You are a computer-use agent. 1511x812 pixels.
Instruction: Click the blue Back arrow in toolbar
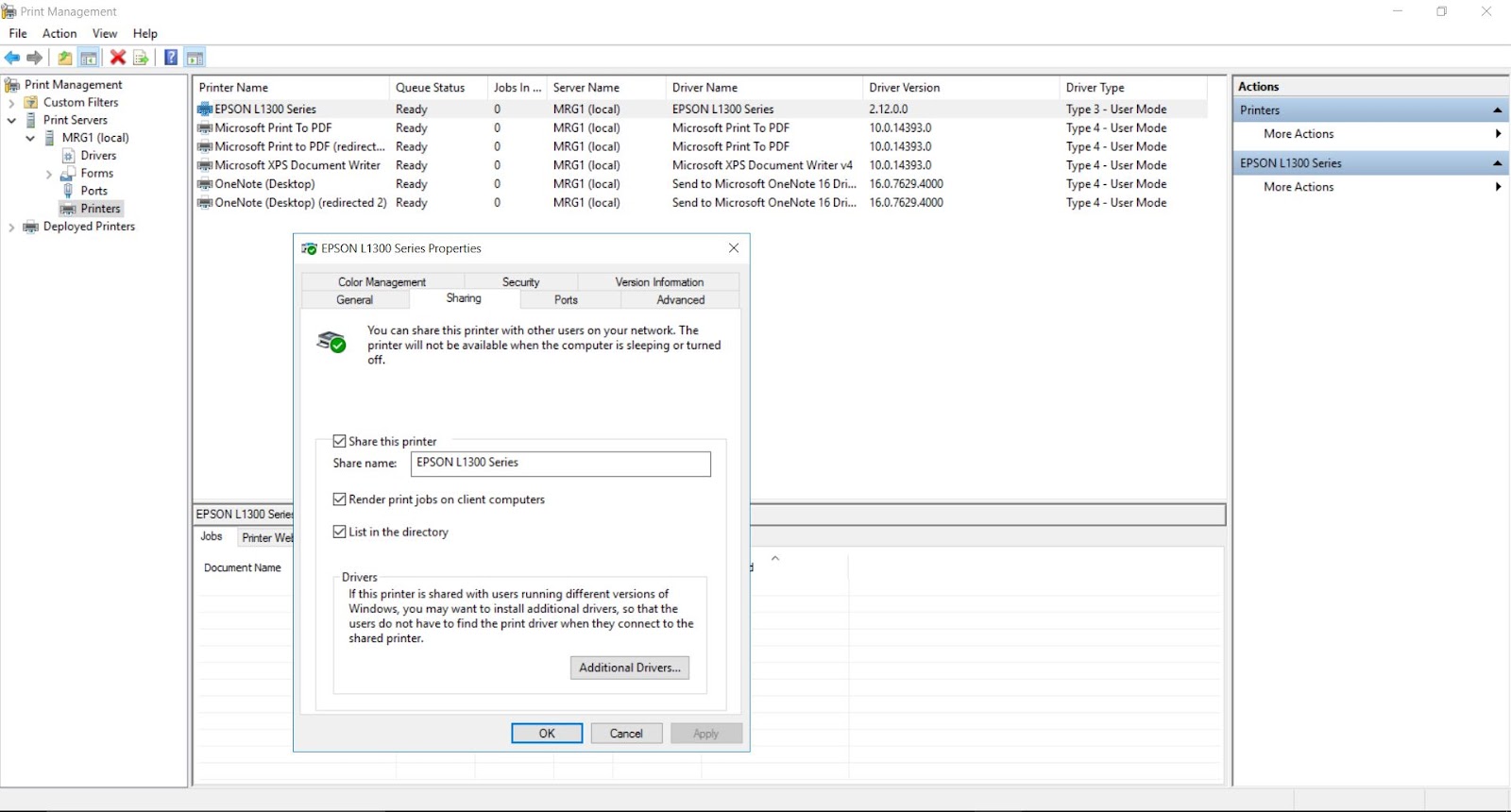pos(12,58)
